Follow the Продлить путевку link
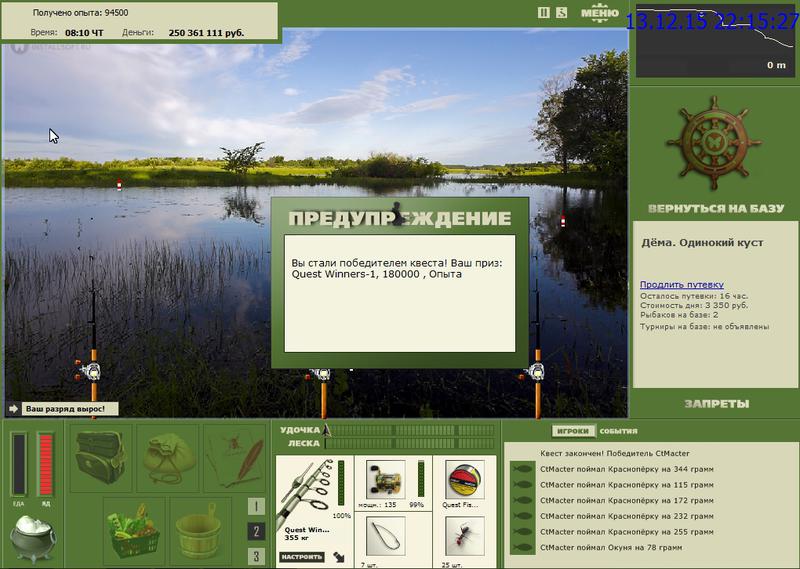Screen dimensions: 800x569 click(682, 285)
